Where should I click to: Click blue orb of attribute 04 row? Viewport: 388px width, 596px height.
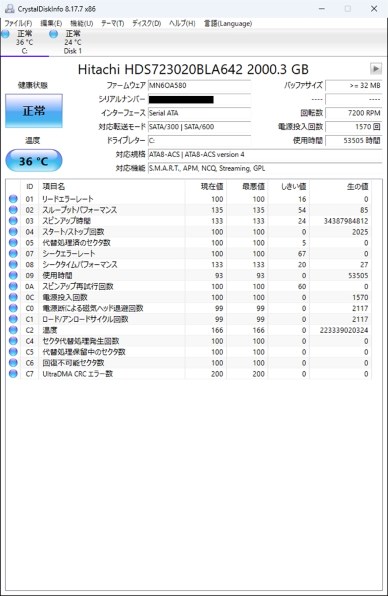(13, 232)
